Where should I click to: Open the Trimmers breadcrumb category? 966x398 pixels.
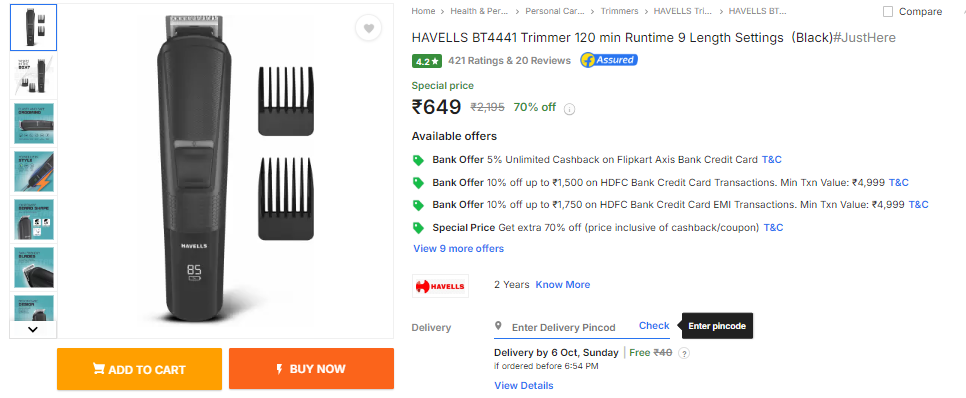pyautogui.click(x=619, y=11)
